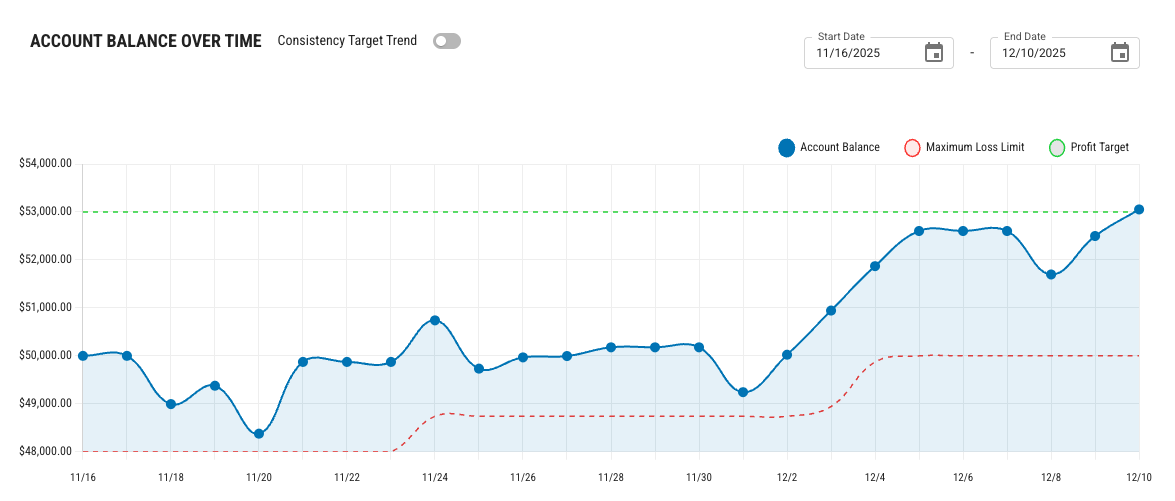Click the 12/2 balance data point

pos(787,355)
